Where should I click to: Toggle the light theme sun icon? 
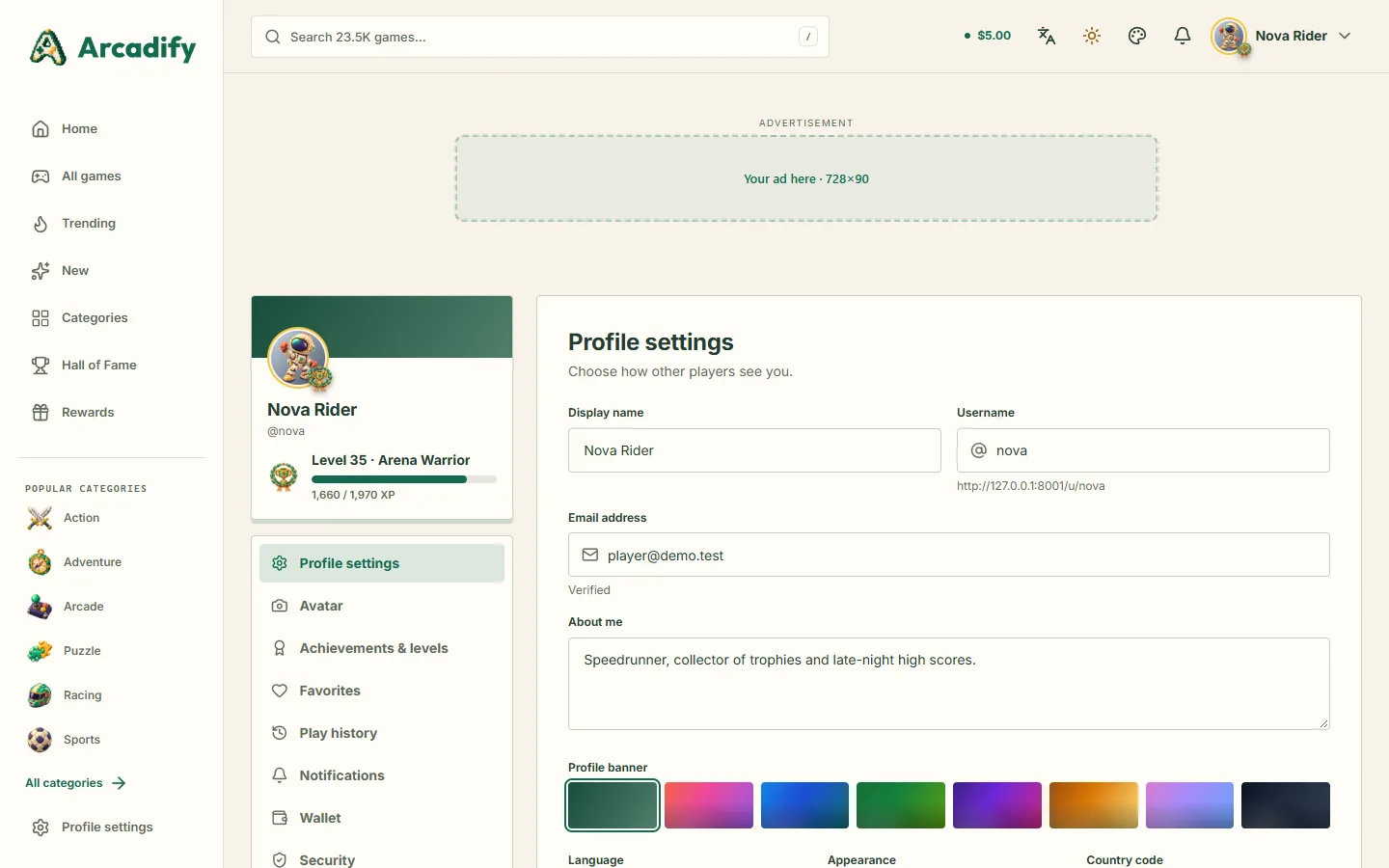pos(1092,36)
